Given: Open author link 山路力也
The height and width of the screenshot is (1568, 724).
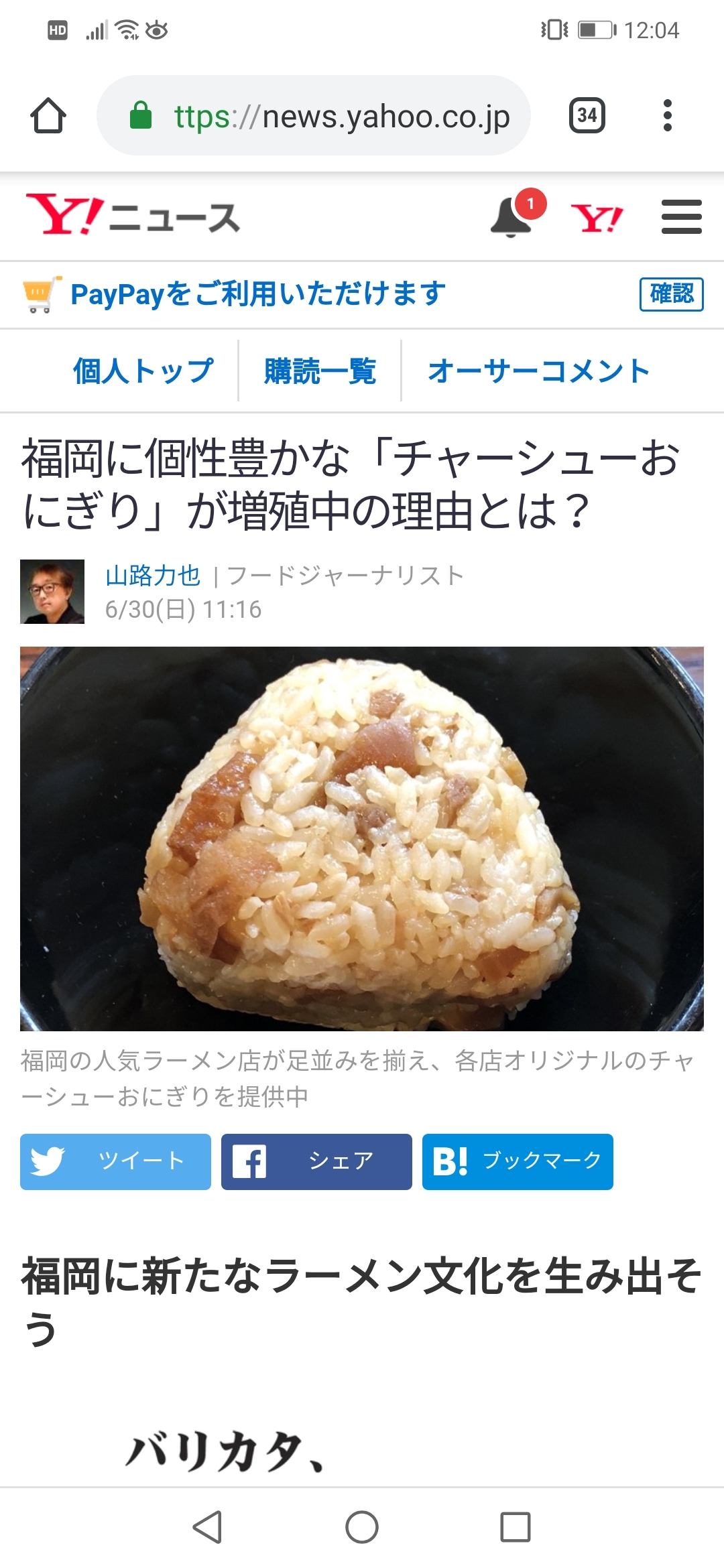Looking at the screenshot, I should [153, 576].
